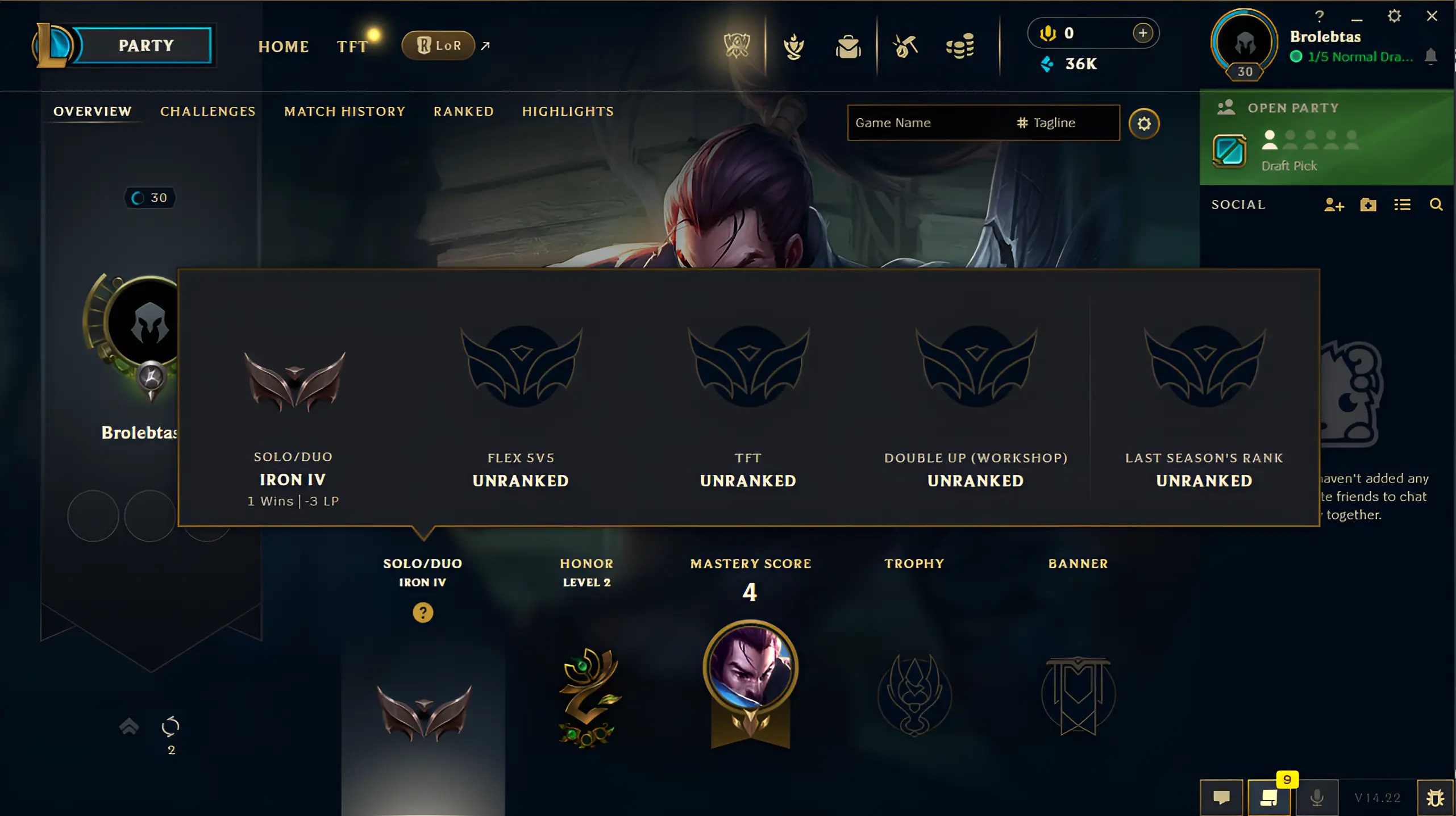Image resolution: width=1456 pixels, height=816 pixels.
Task: Open the Store coins icon
Action: (960, 46)
